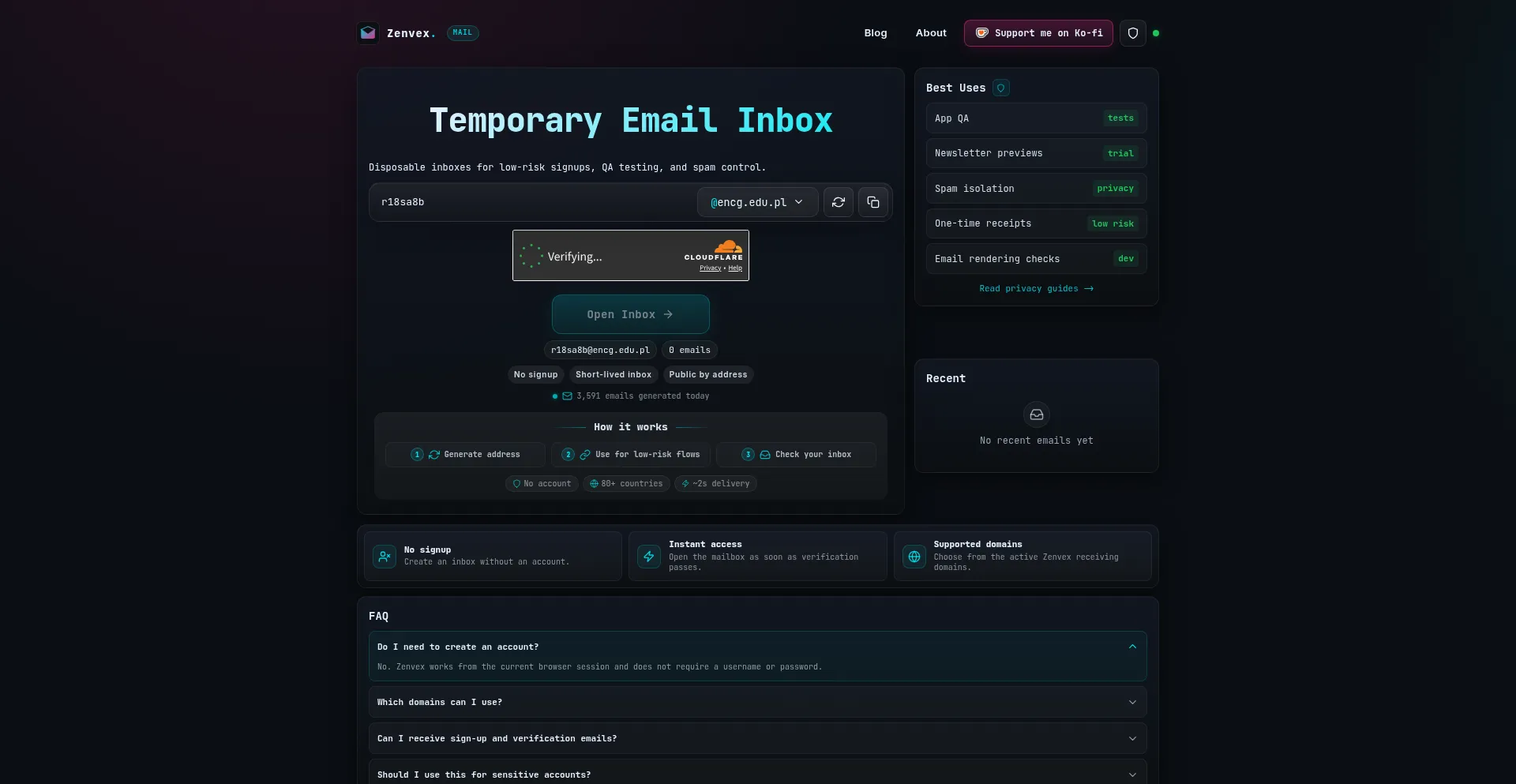Click the refresh icon in Generate address step
The image size is (1516, 784).
click(434, 455)
